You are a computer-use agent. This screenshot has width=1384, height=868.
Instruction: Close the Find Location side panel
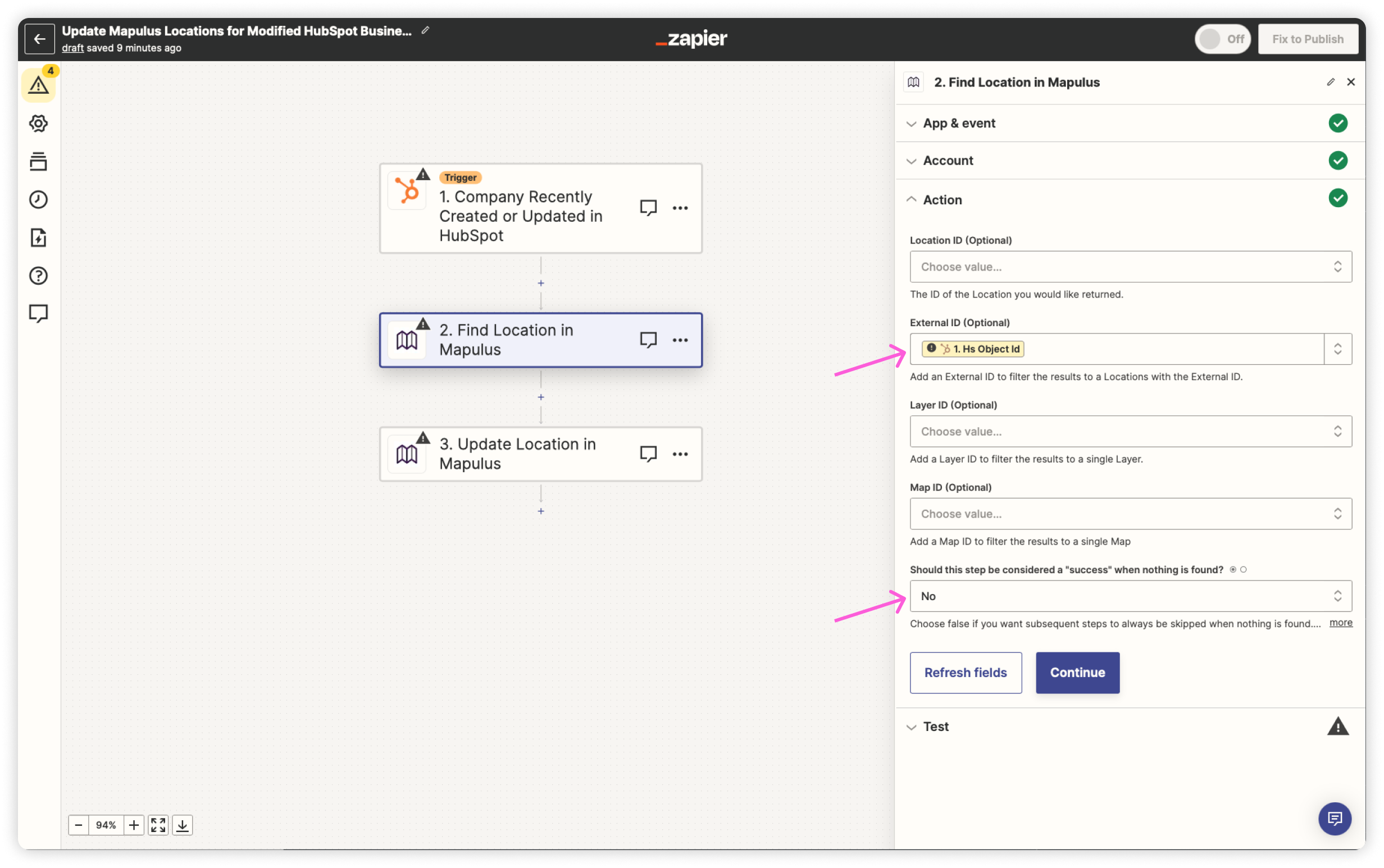(1351, 82)
